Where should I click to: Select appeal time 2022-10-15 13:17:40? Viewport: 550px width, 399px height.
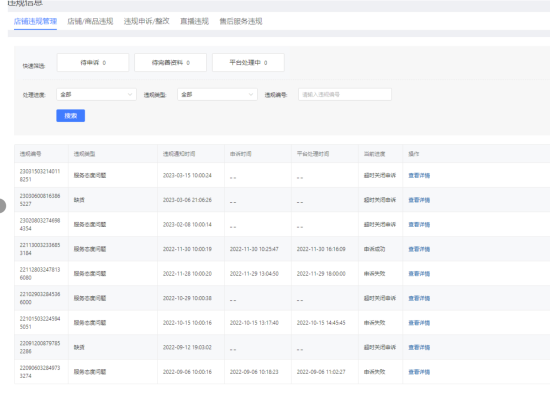[x=254, y=323]
